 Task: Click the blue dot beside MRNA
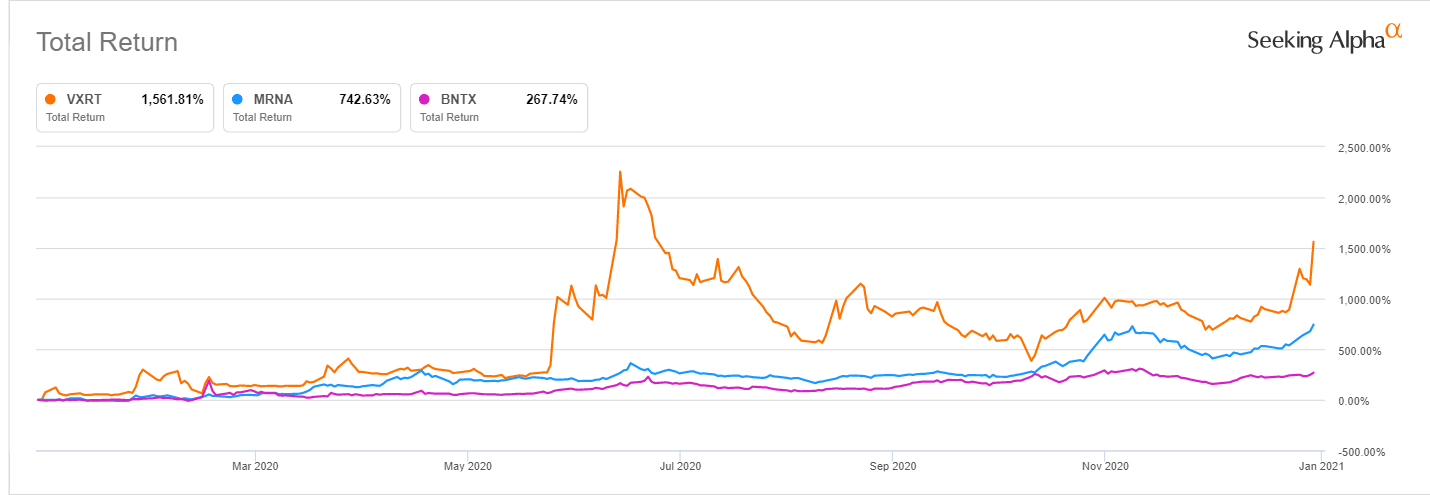(x=237, y=99)
